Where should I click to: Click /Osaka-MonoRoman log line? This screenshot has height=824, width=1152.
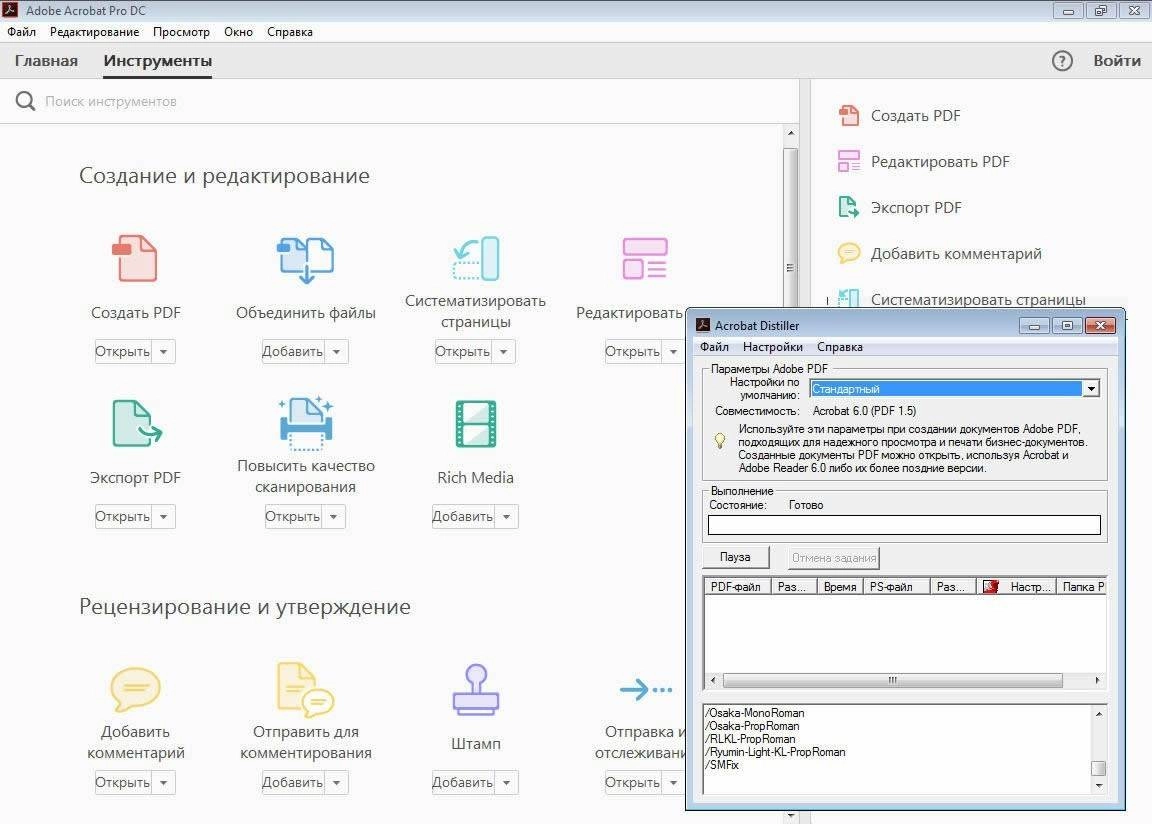click(x=755, y=713)
